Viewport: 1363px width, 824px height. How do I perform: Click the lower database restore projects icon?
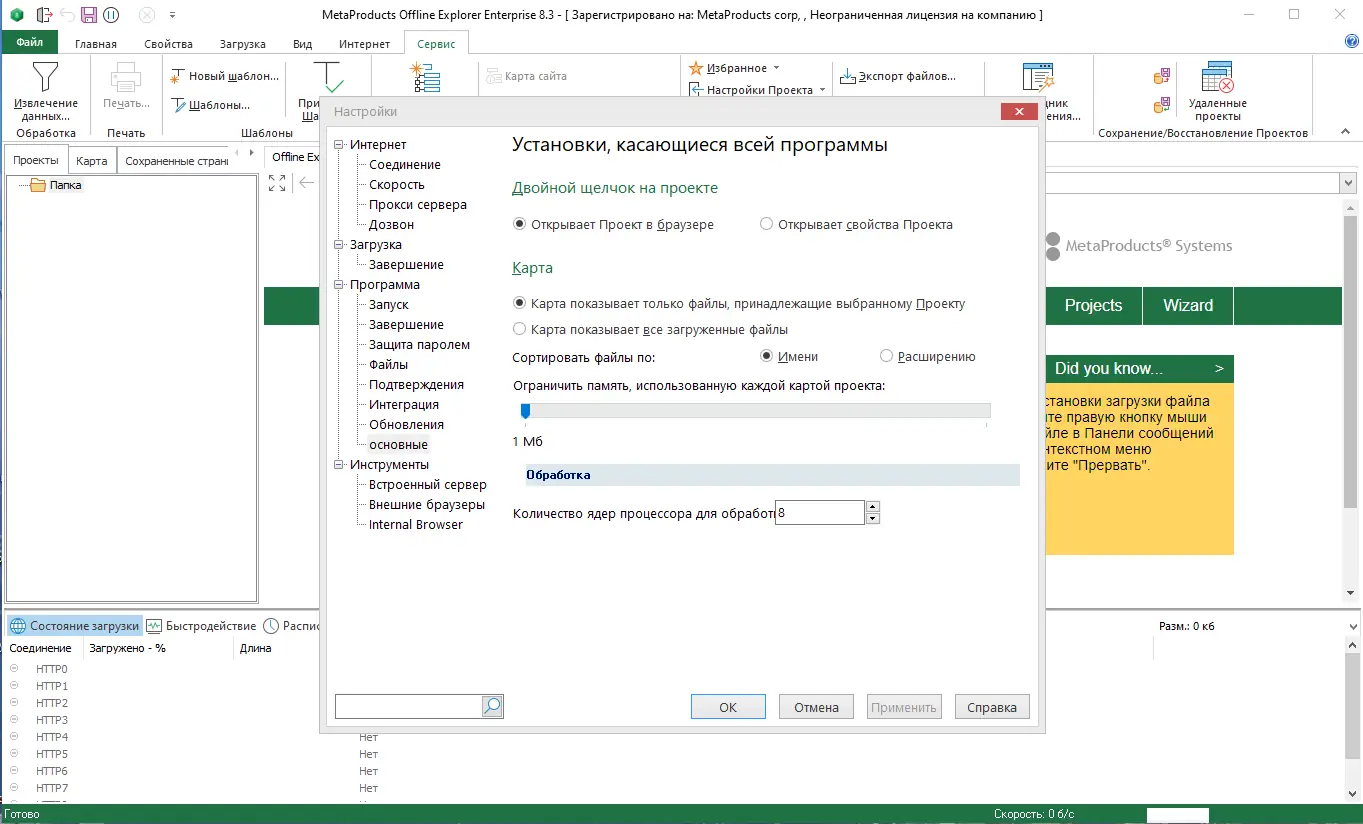[1162, 105]
